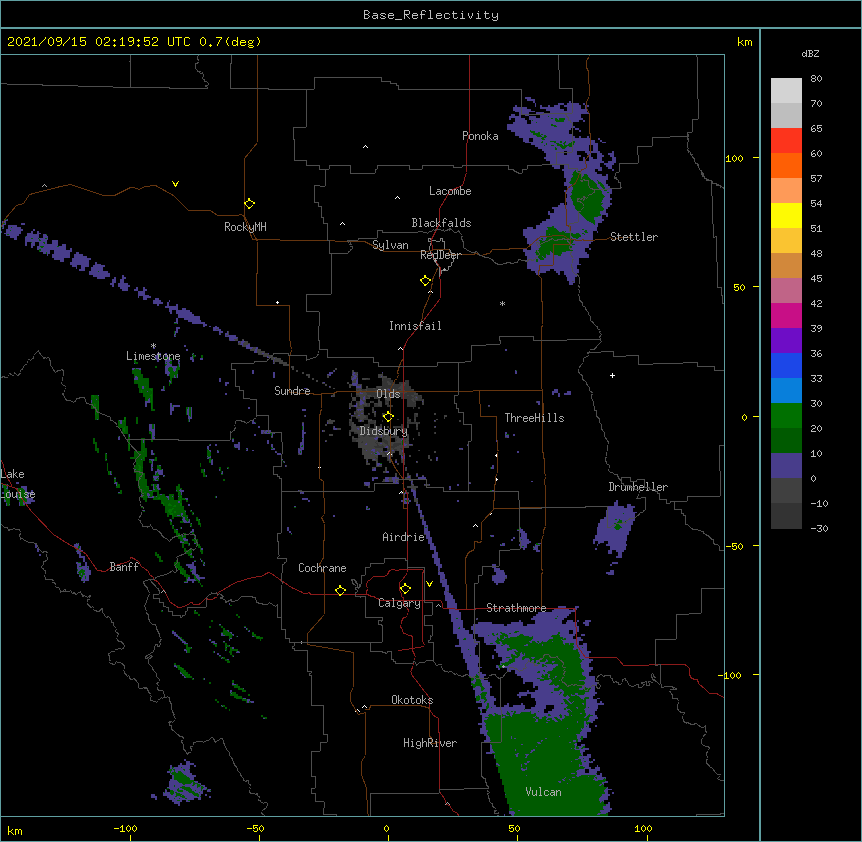Viewport: 862px width, 842px height.
Task: Click the Olds town label
Action: [x=388, y=394]
